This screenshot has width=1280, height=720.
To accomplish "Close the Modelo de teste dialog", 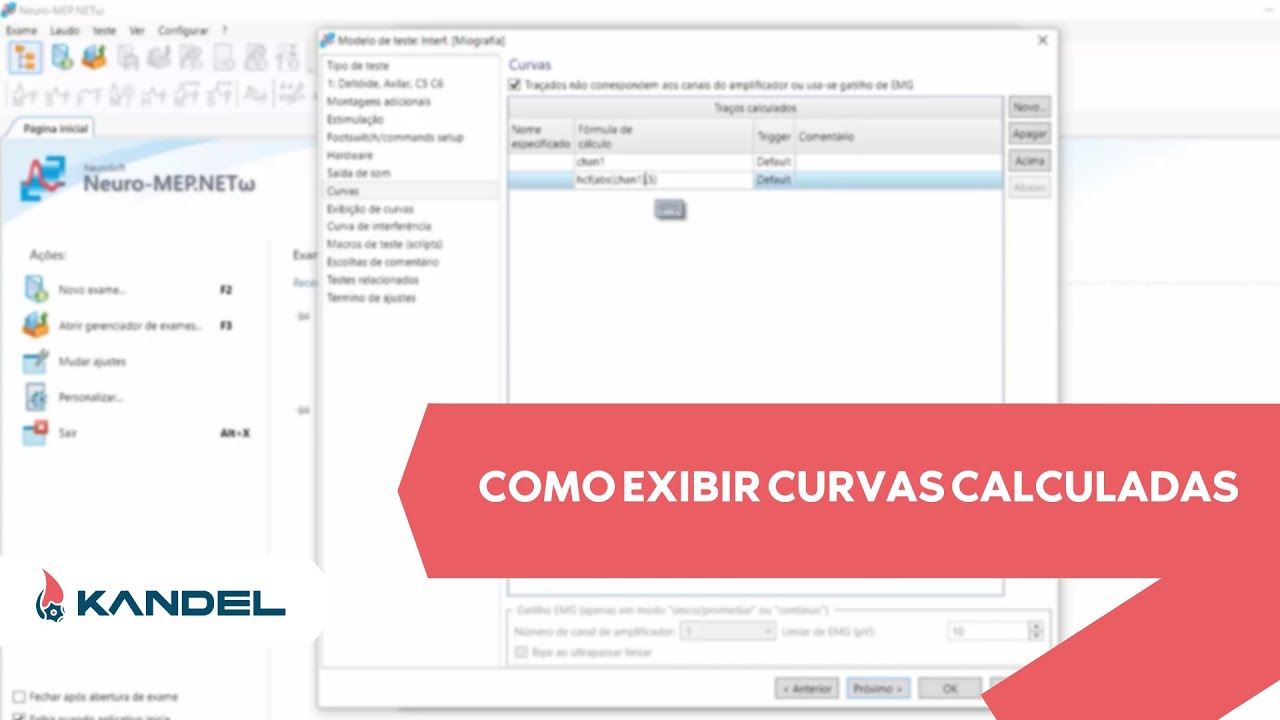I will point(1042,40).
